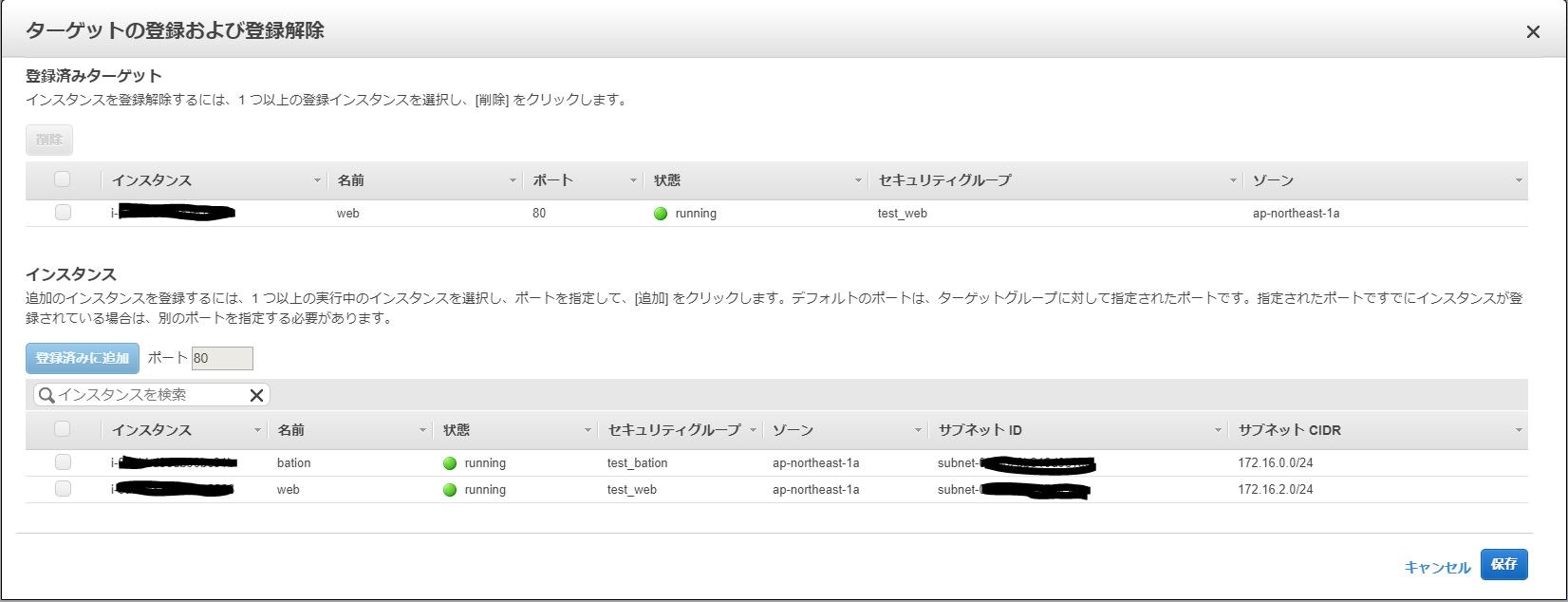1568x602 pixels.
Task: Click 172.16.0.0/24 subnet CIDR cell
Action: coord(1276,463)
